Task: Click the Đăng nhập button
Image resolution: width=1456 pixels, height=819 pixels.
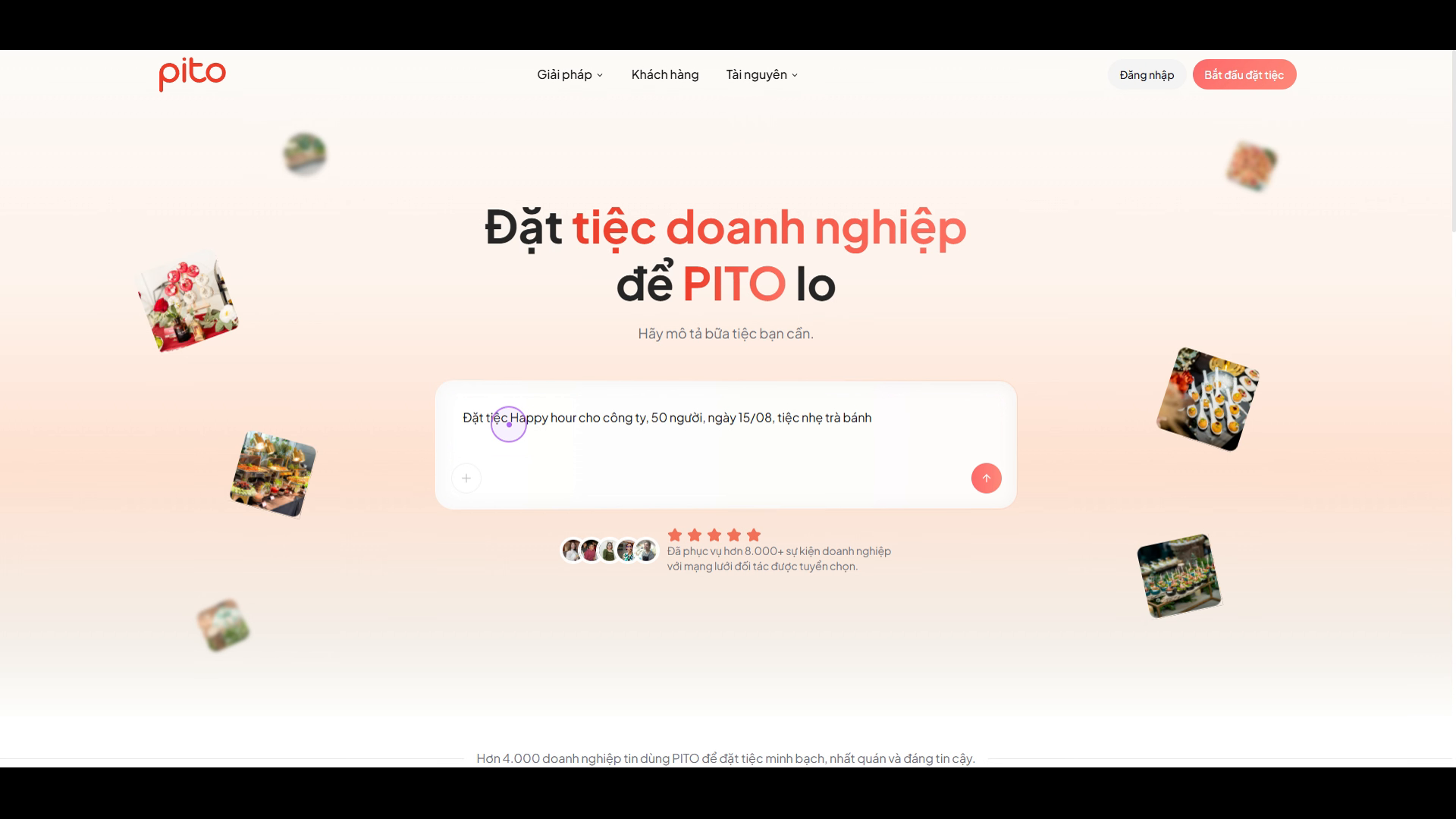Action: tap(1147, 74)
